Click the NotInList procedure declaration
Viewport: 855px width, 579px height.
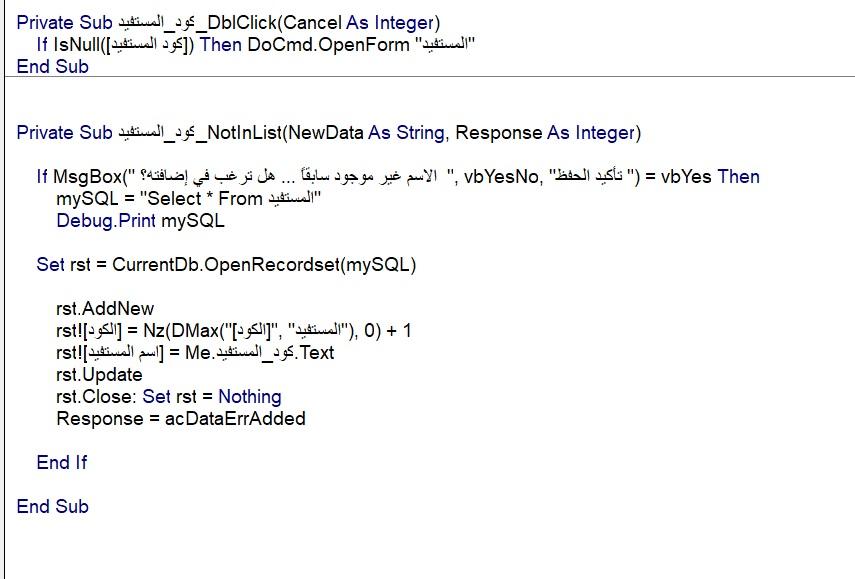[329, 132]
